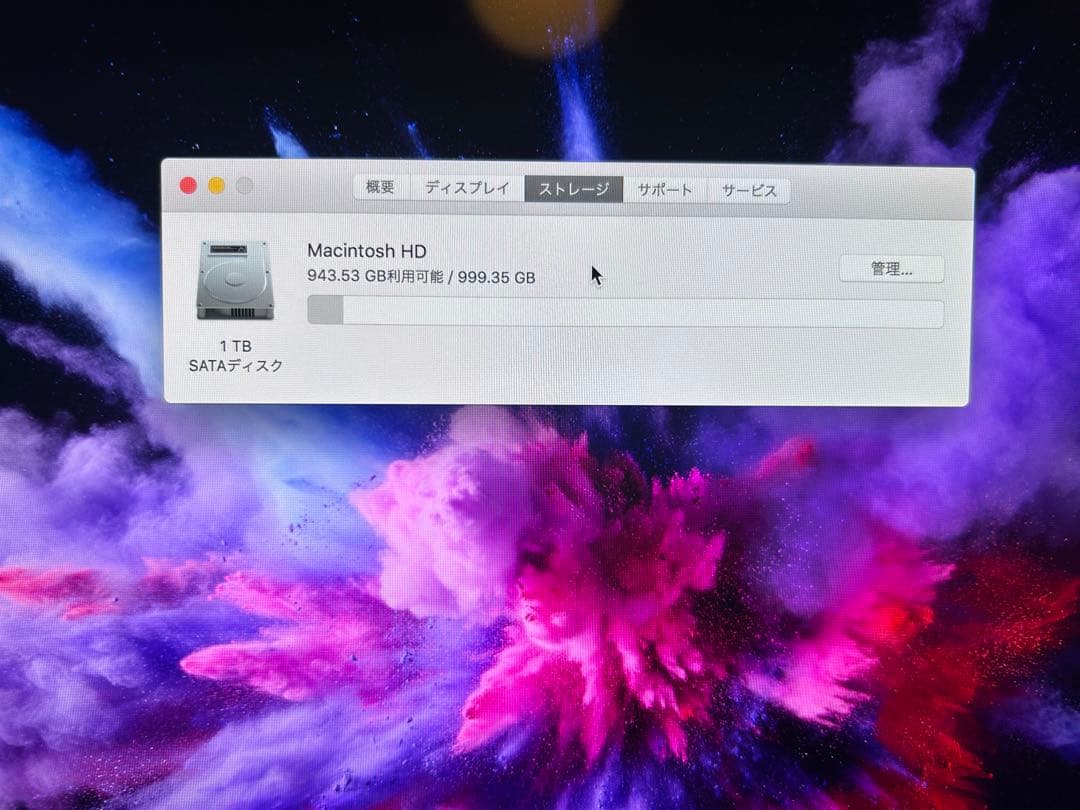
Task: Click the Macintosh HD drive name
Action: click(x=366, y=251)
